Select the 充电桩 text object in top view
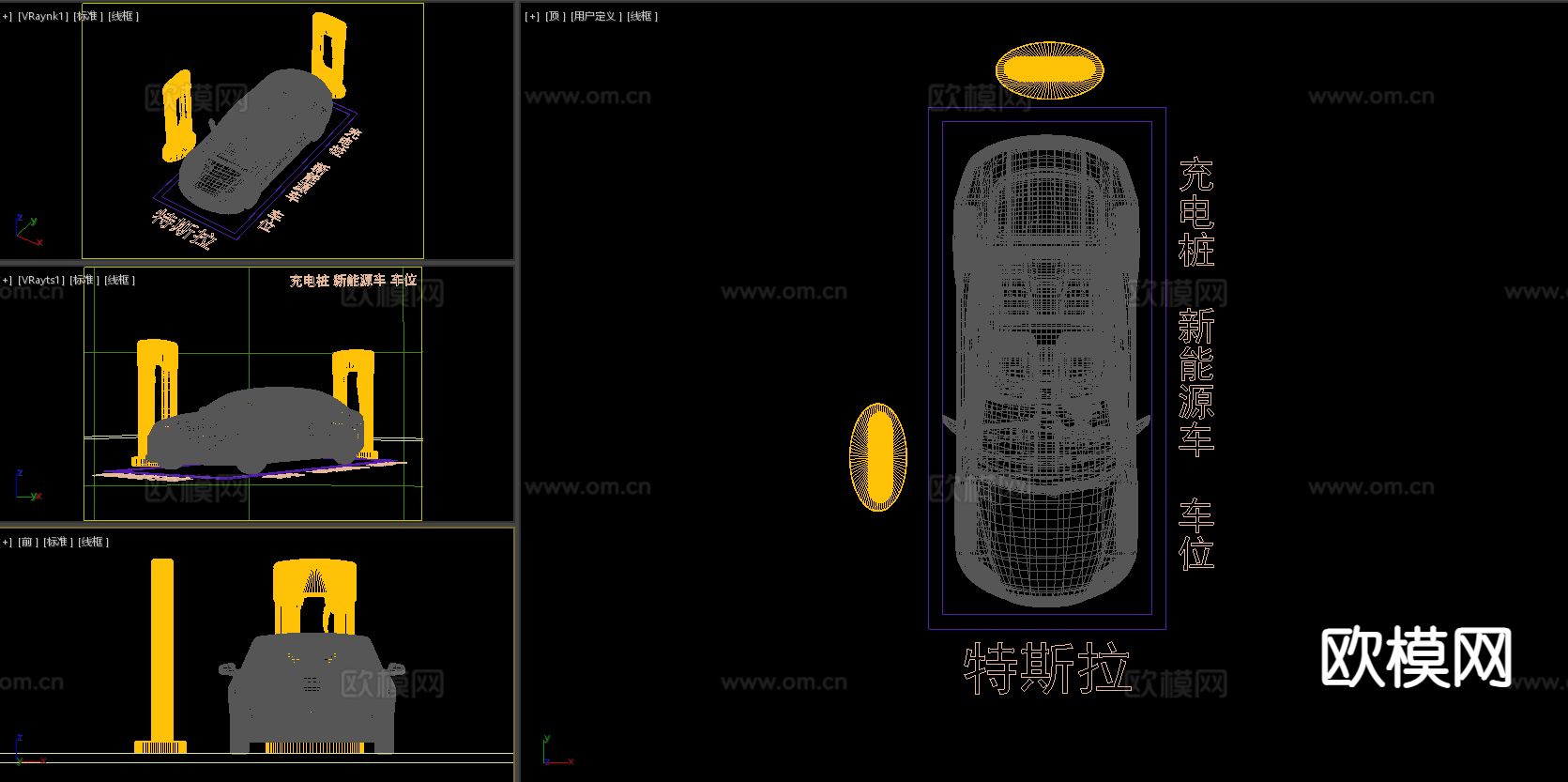 1196,212
